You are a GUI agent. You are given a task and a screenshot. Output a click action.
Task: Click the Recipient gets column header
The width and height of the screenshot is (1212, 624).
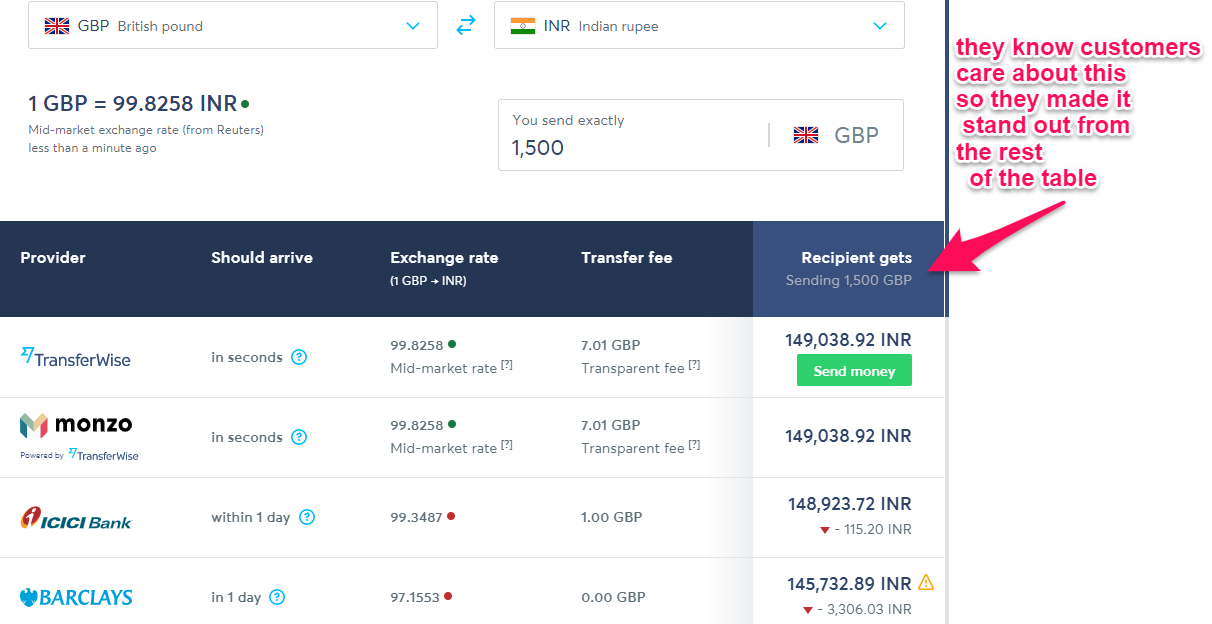[x=849, y=268]
